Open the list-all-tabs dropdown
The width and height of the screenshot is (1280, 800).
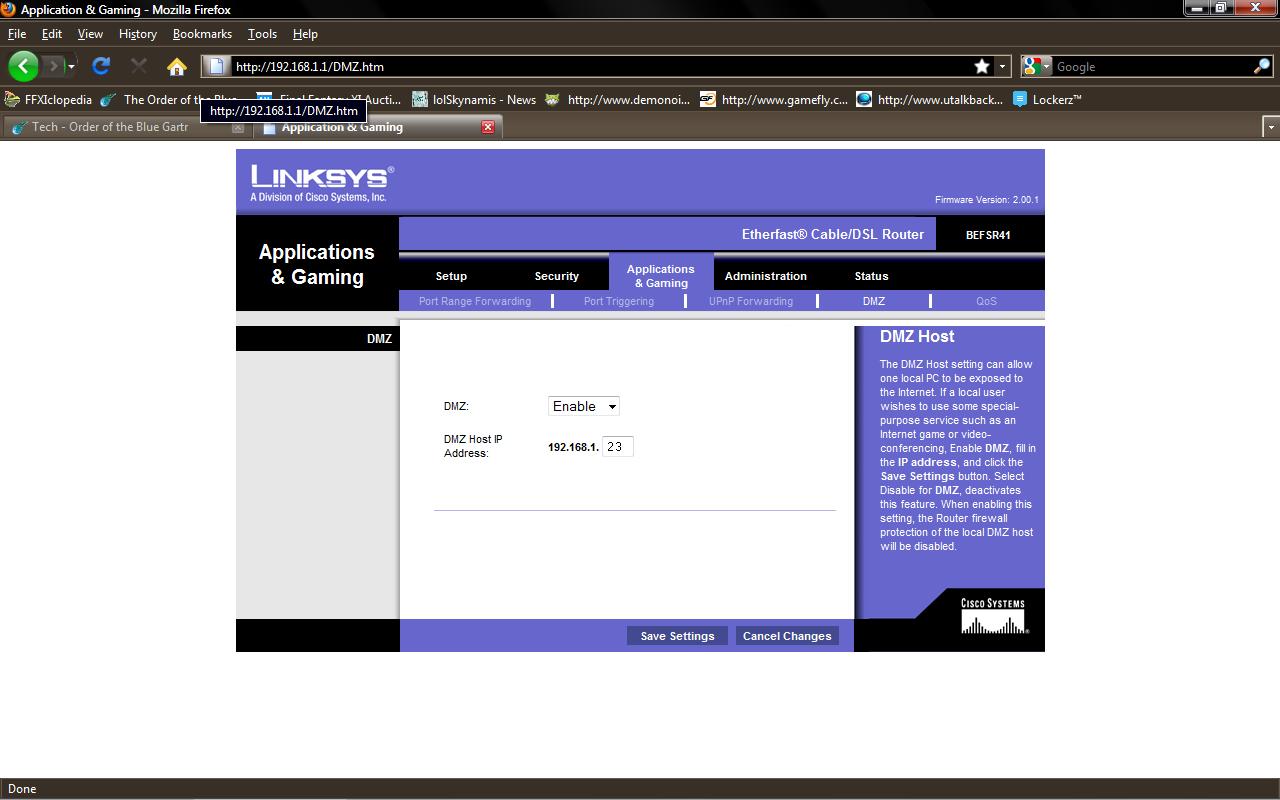[1271, 127]
